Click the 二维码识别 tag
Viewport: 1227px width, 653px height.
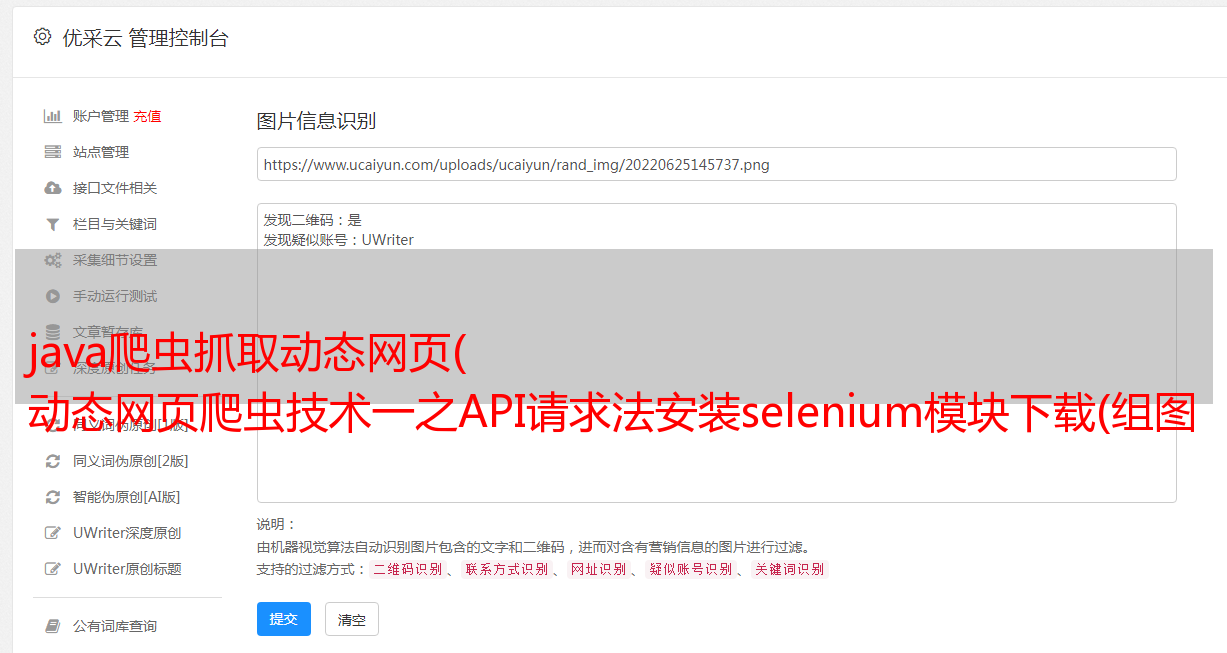(407, 569)
